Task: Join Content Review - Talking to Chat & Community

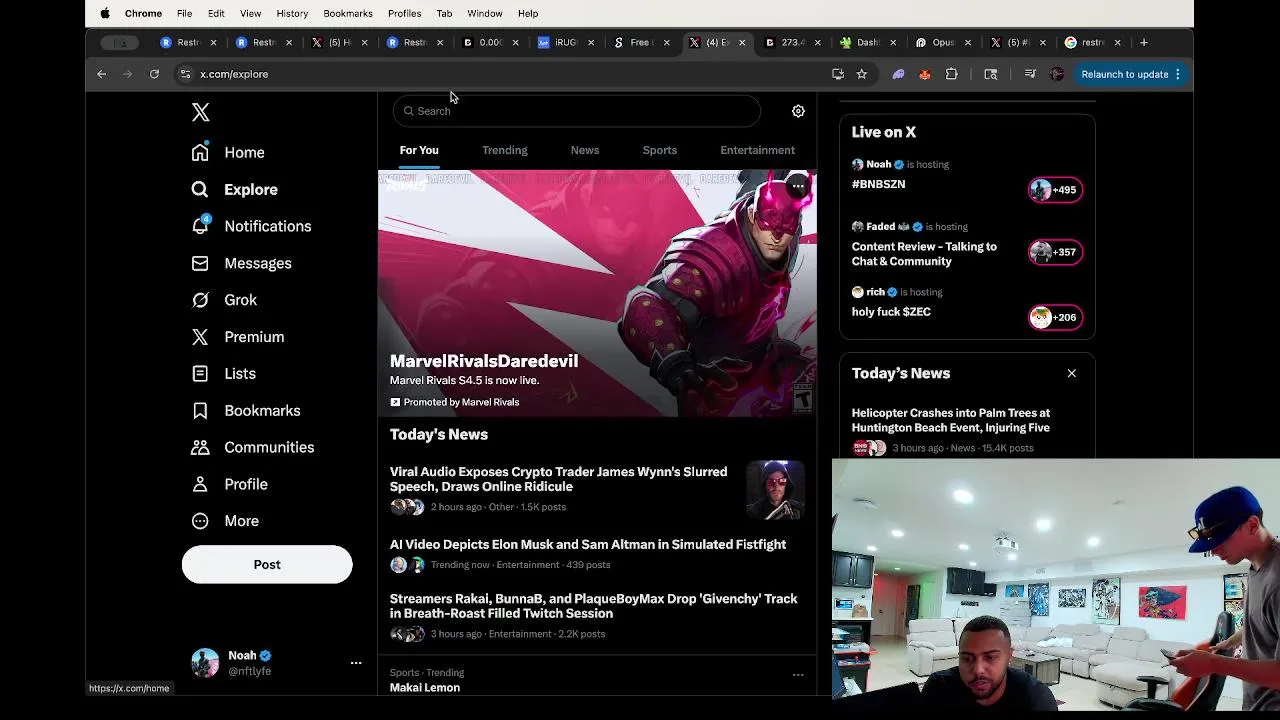Action: coord(924,254)
